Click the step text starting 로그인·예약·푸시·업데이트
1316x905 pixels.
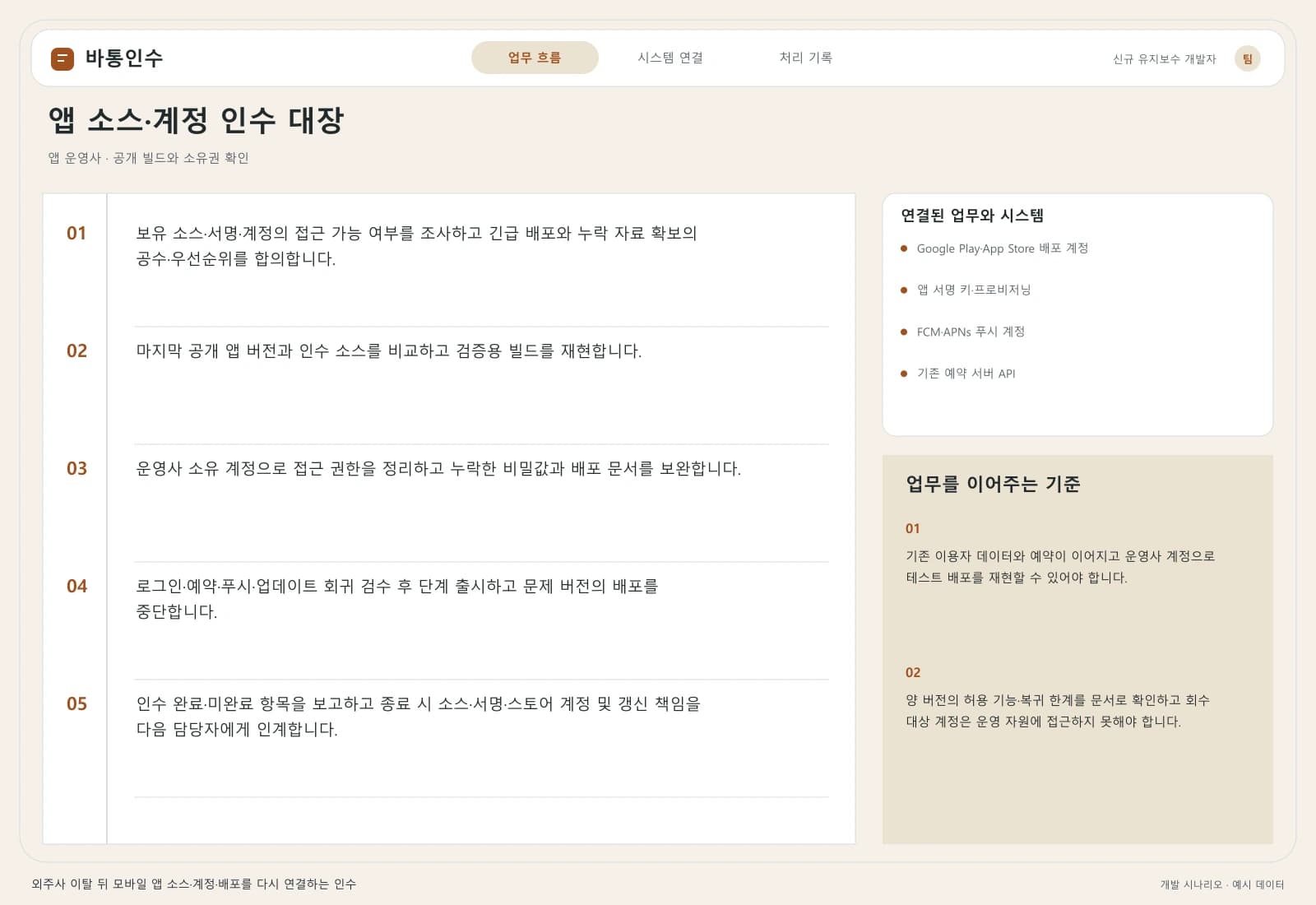click(x=397, y=599)
